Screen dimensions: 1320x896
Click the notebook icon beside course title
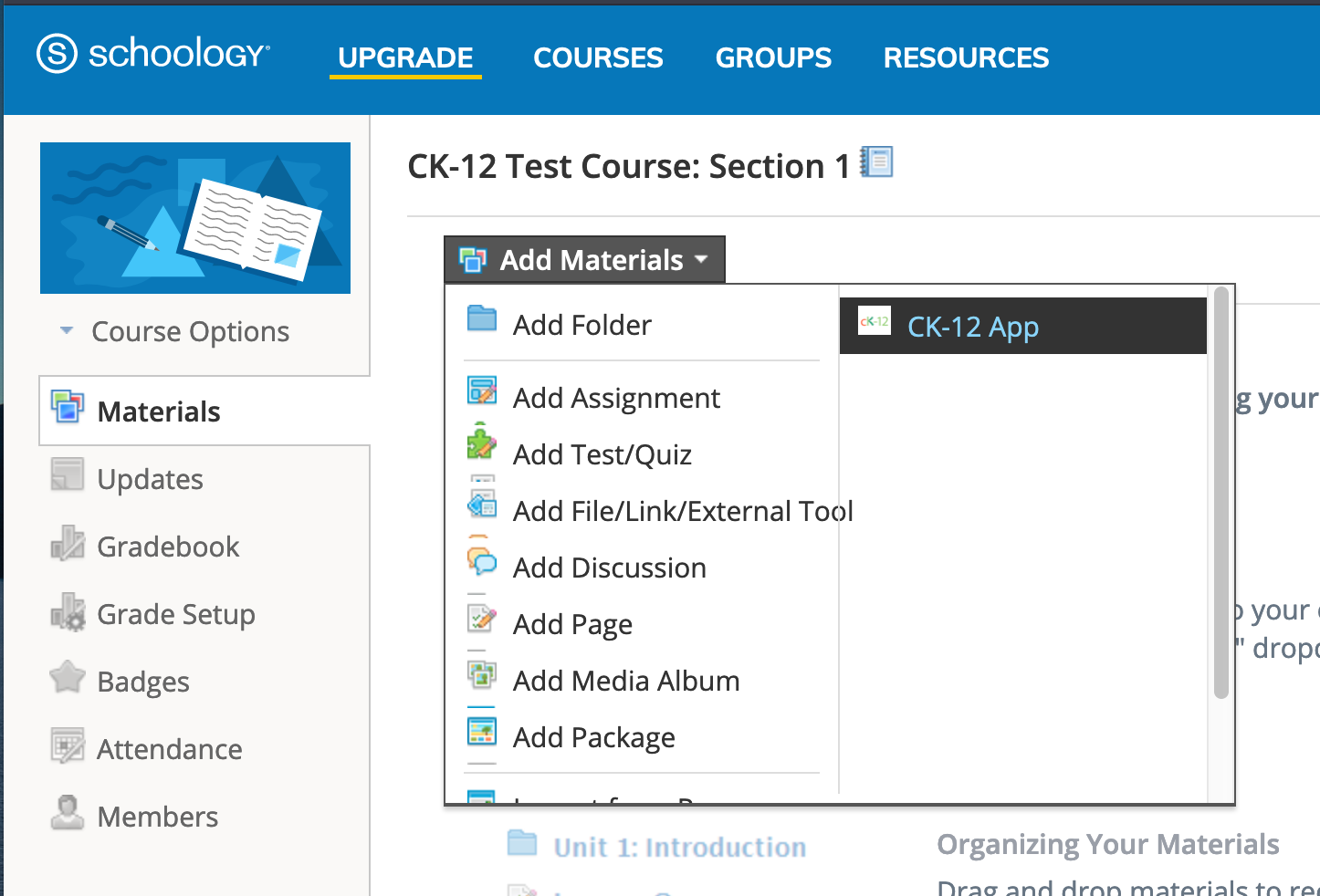click(x=876, y=162)
